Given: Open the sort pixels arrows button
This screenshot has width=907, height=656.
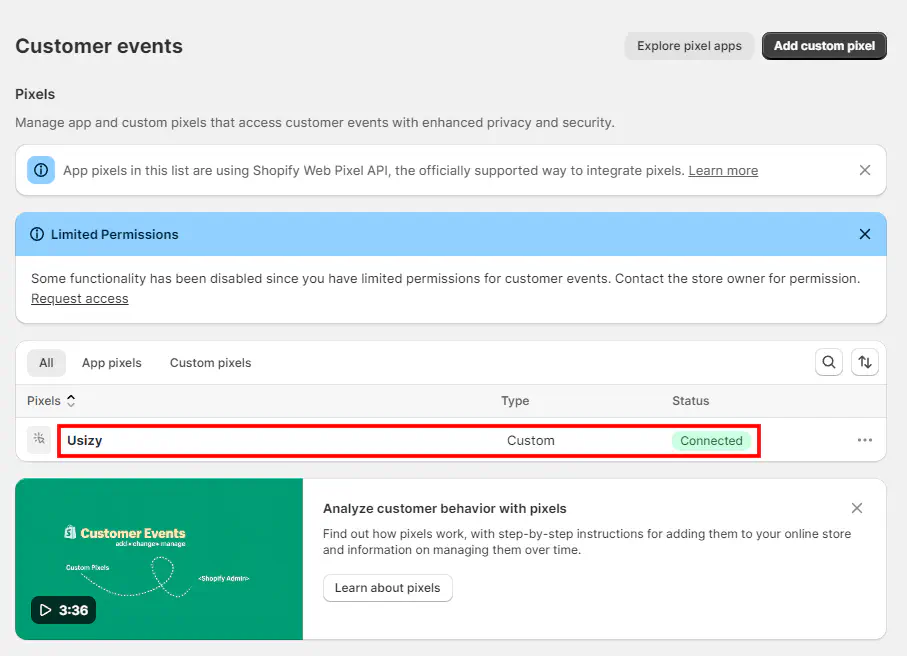Looking at the screenshot, I should [865, 362].
